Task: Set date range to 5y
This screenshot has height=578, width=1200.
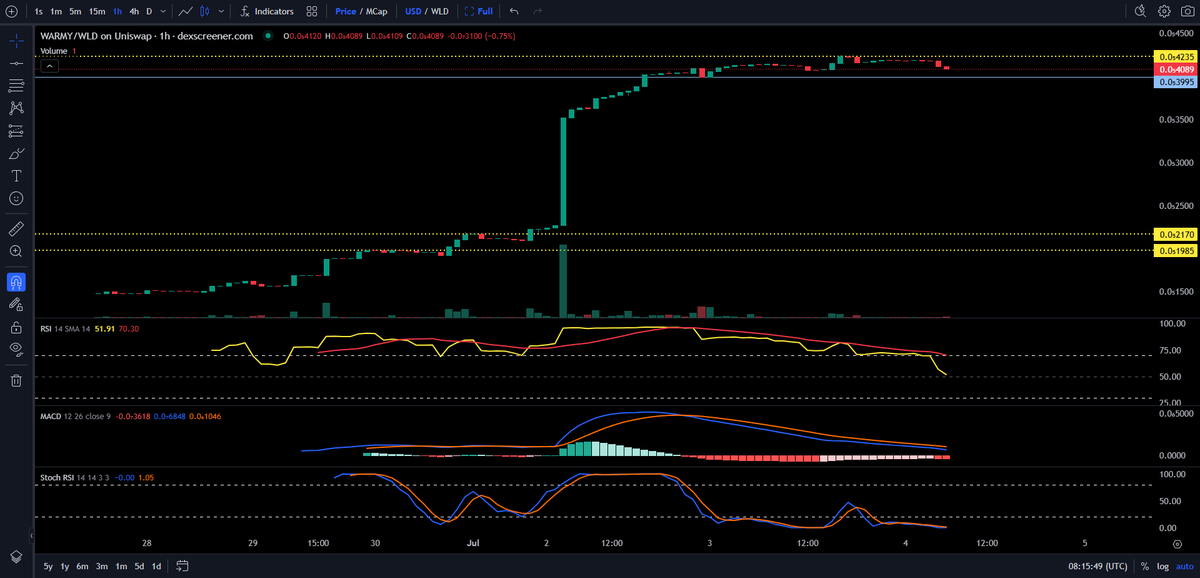Action: 48,566
